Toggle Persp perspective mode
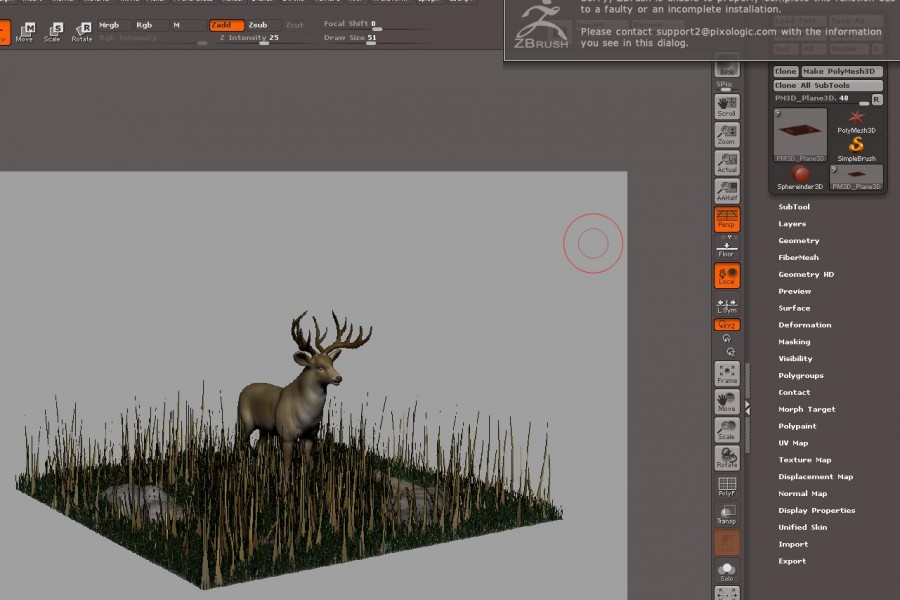Image resolution: width=900 pixels, height=600 pixels. 727,219
